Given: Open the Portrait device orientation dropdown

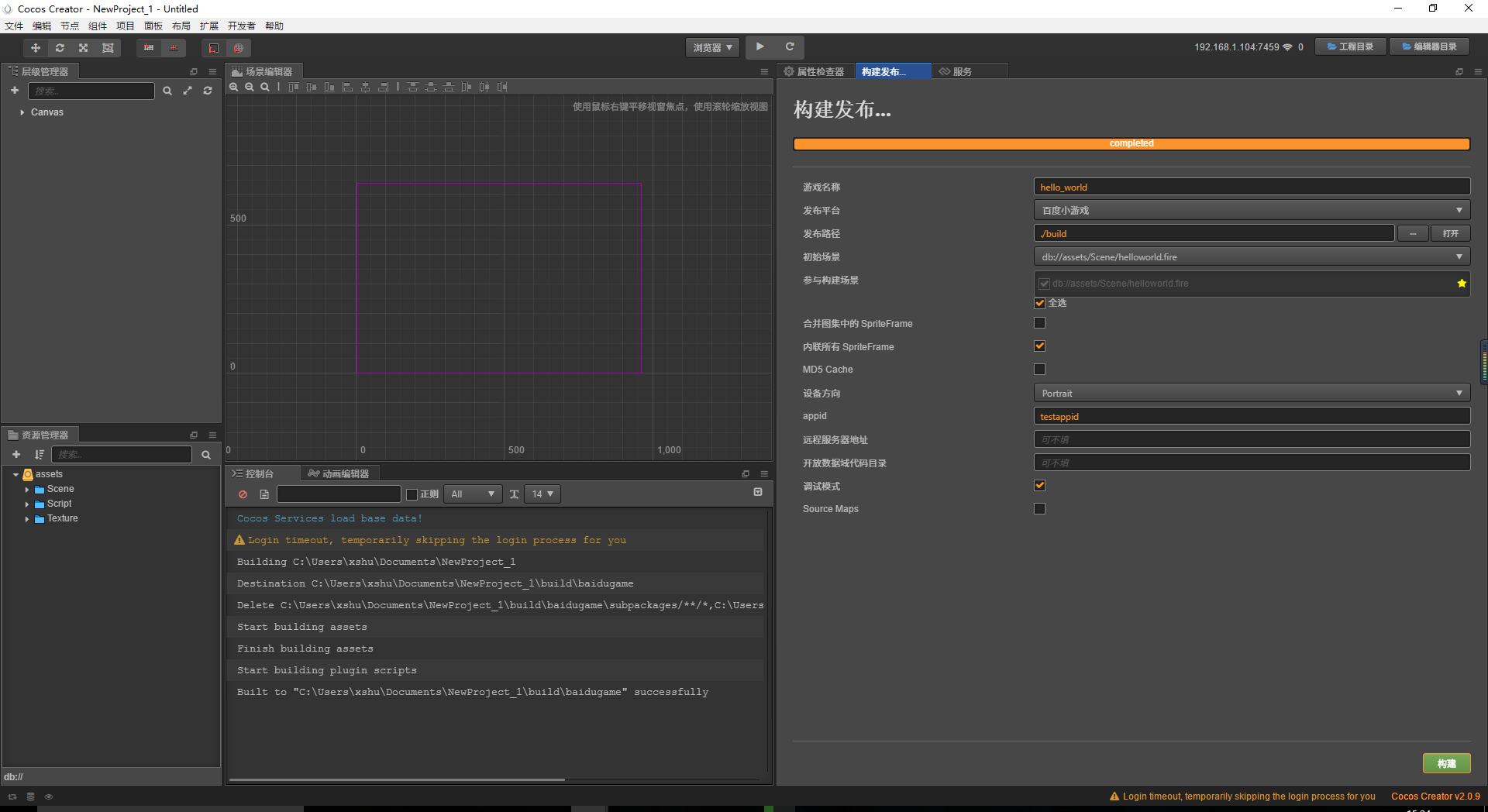Looking at the screenshot, I should (x=1251, y=394).
